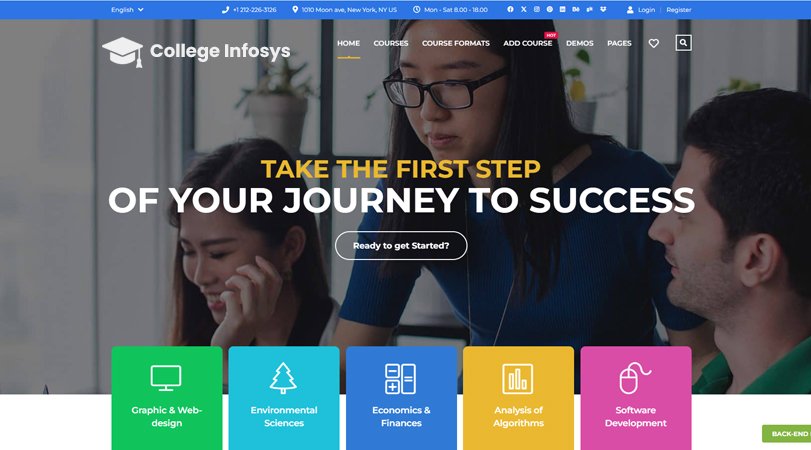Click the Back-End button at corner
The width and height of the screenshot is (811, 450).
787,434
